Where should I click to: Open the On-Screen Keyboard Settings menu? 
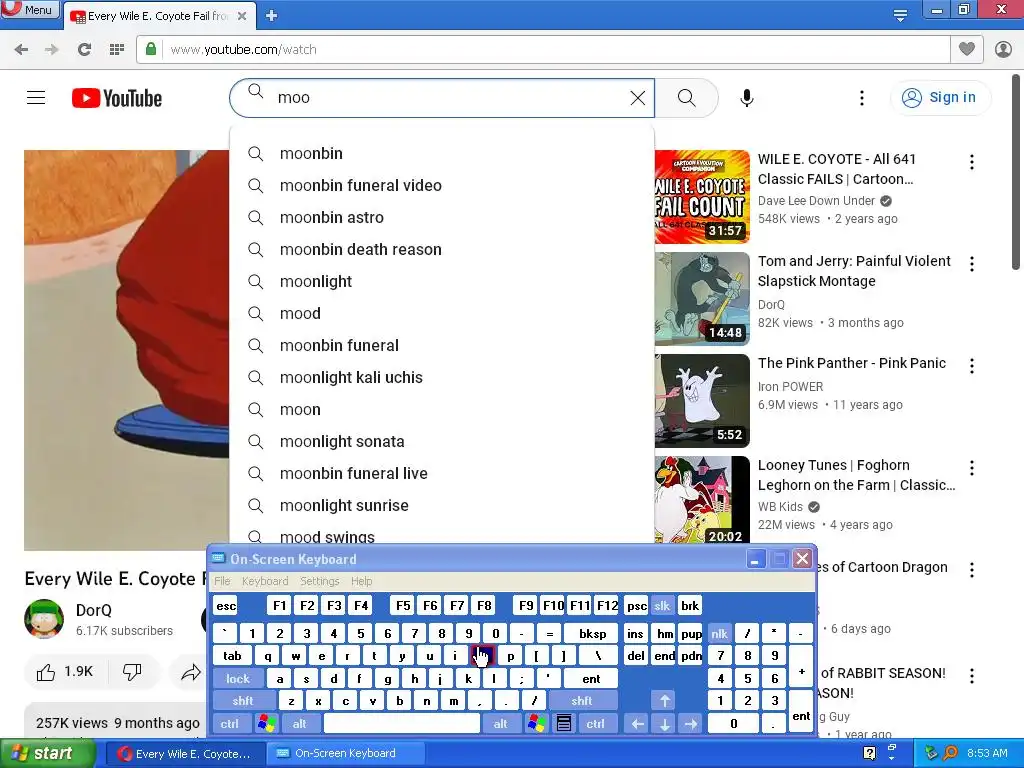319,581
